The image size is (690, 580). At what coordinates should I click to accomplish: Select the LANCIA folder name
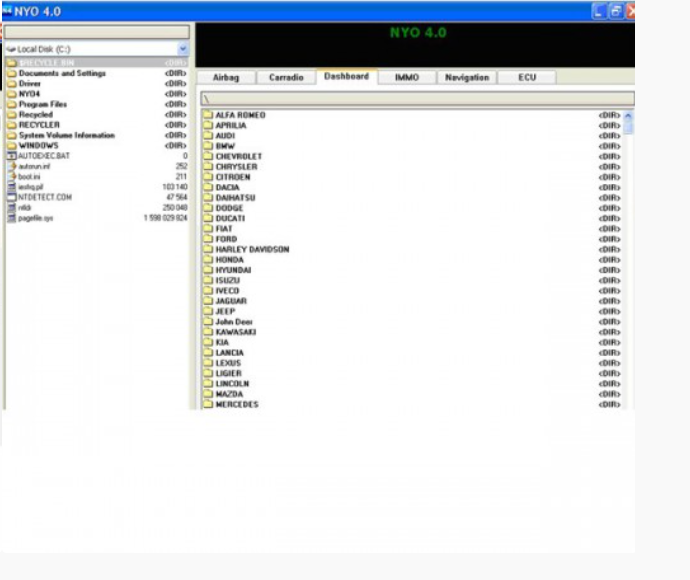pos(230,352)
